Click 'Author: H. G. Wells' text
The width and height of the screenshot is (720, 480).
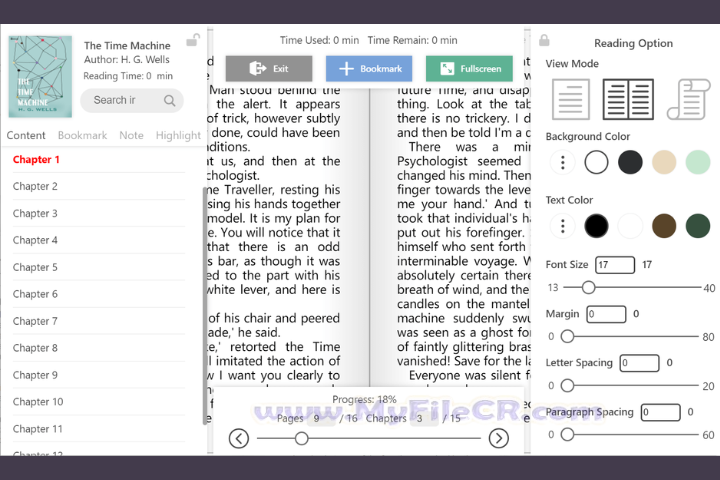[127, 60]
